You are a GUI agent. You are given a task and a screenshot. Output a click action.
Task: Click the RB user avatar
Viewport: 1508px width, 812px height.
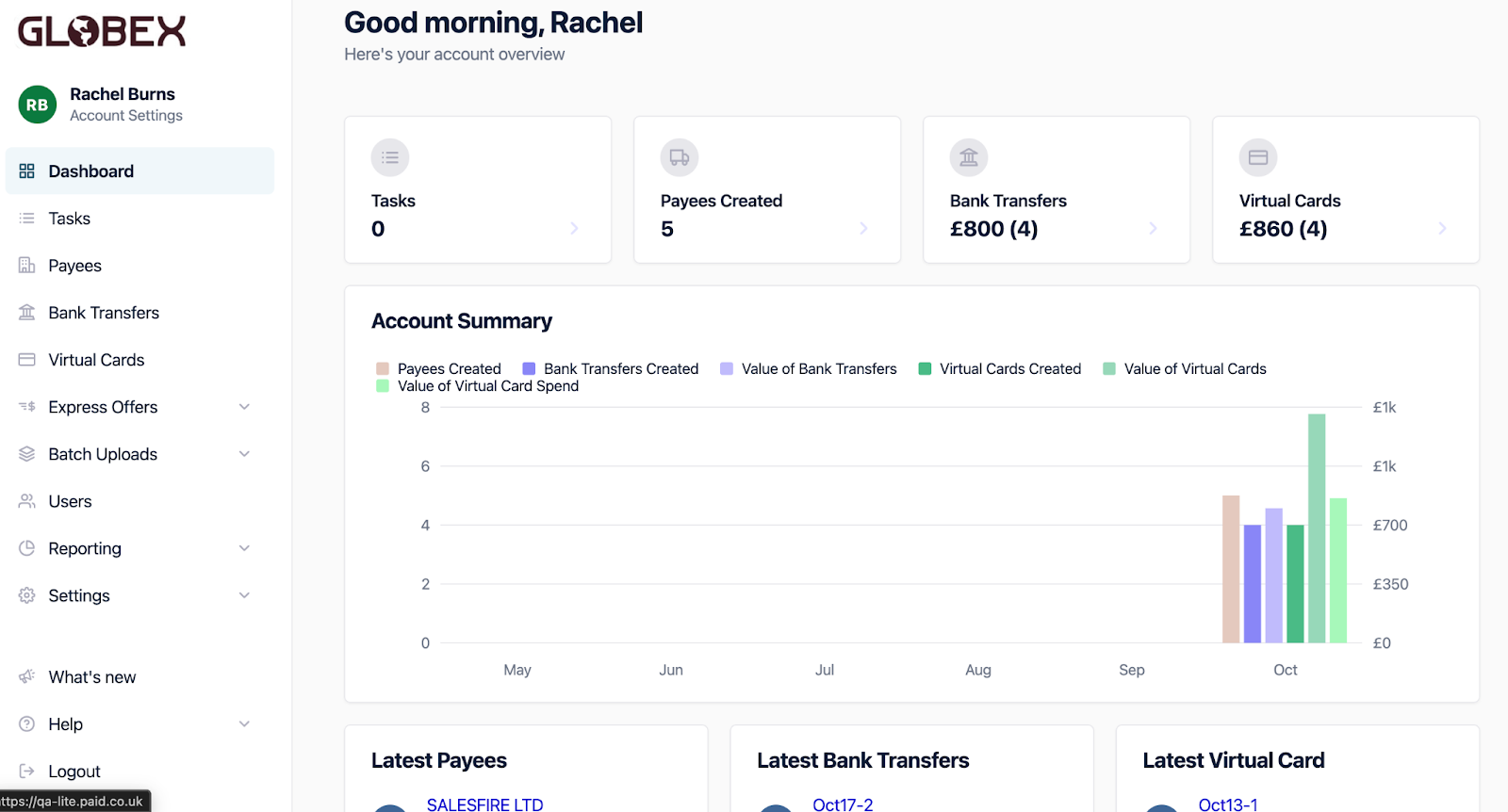click(37, 105)
